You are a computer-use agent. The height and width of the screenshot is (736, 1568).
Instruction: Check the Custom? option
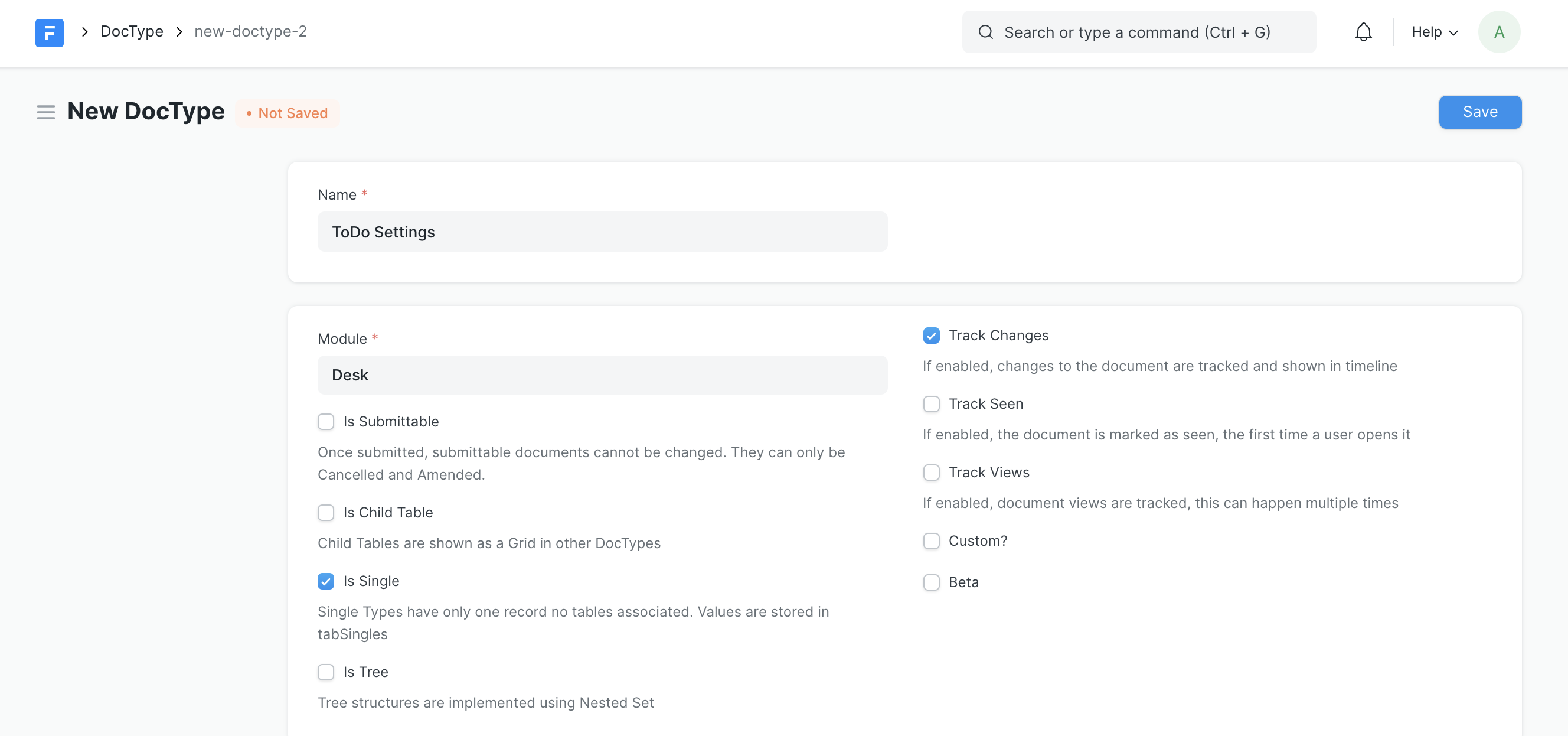(930, 541)
